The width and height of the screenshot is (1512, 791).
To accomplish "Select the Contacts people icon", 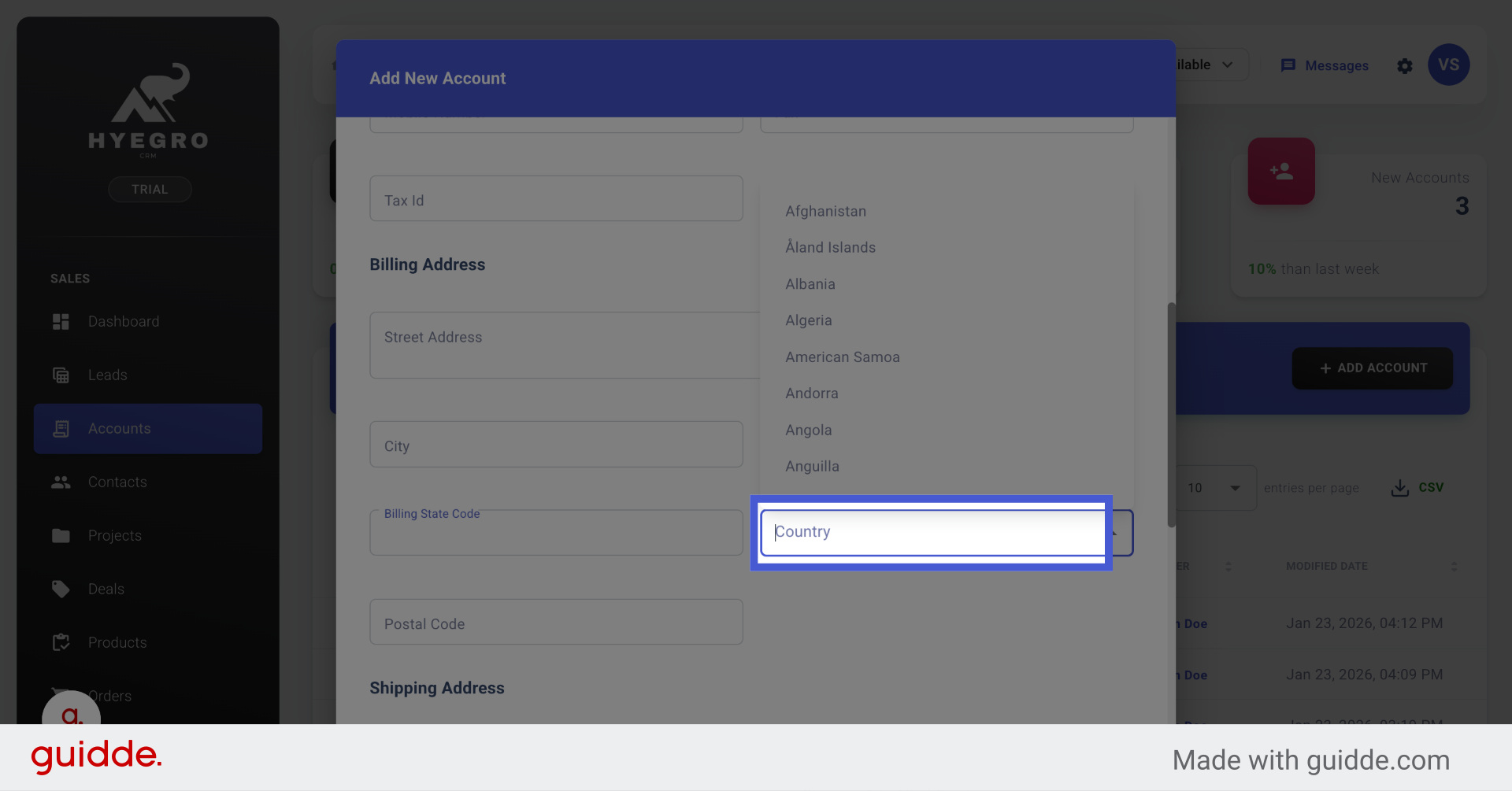I will 61,482.
